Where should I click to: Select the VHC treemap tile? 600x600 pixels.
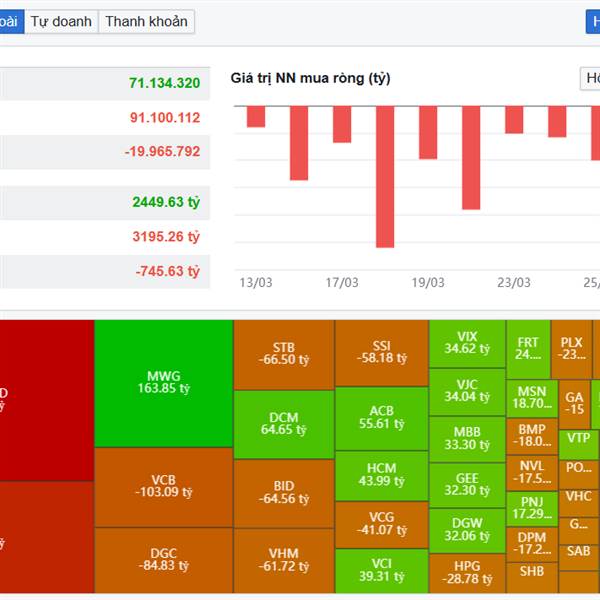tap(578, 503)
